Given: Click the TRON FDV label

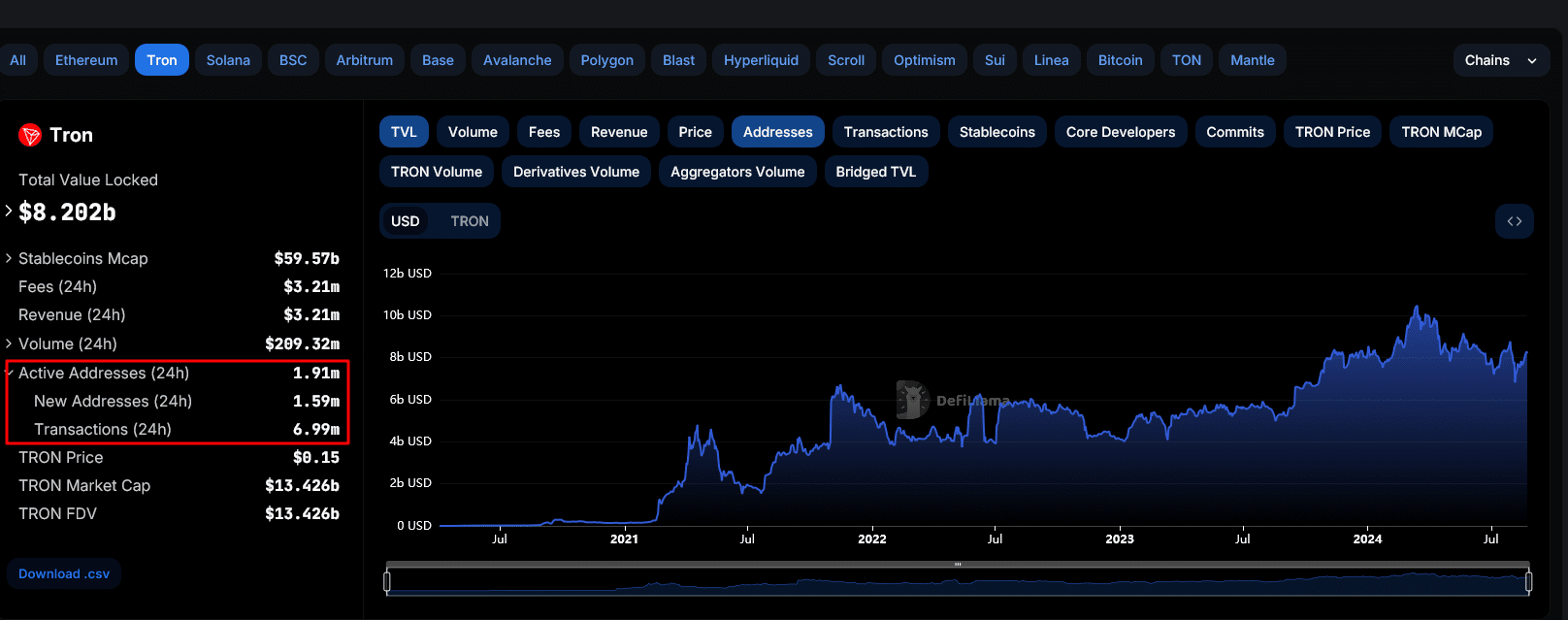Looking at the screenshot, I should tap(57, 513).
